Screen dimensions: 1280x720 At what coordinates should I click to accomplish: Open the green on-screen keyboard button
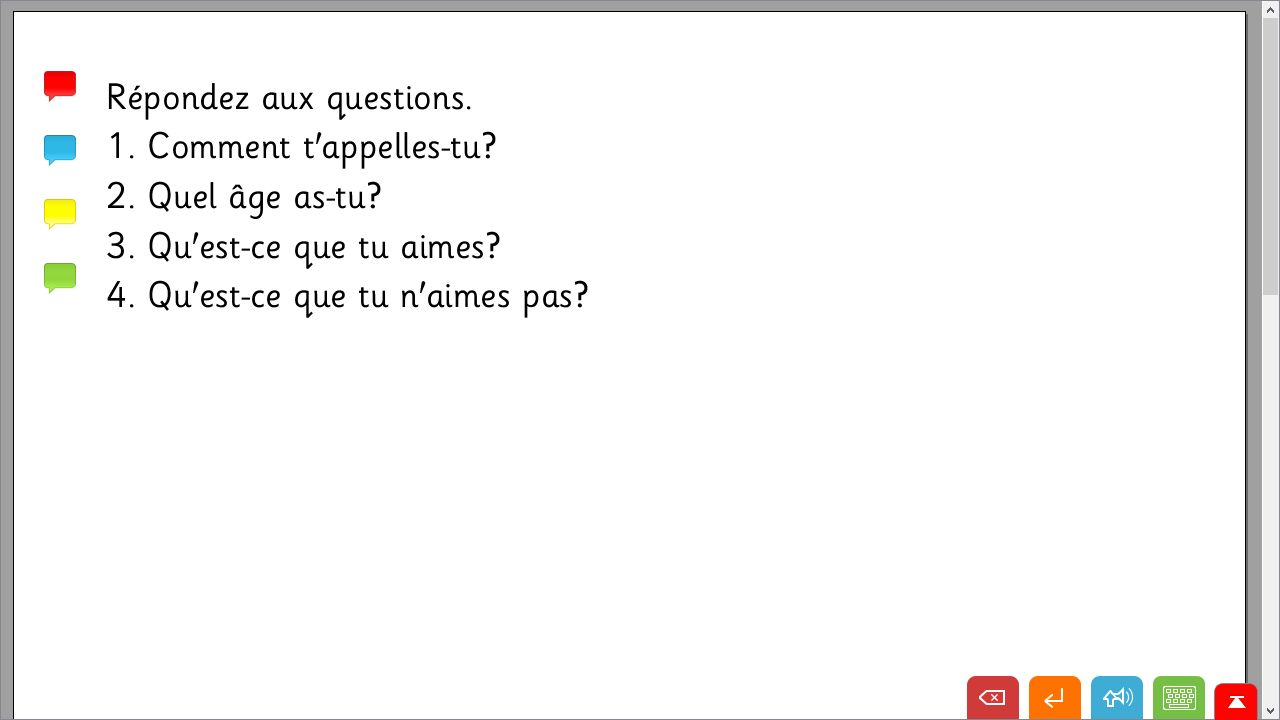click(1179, 698)
